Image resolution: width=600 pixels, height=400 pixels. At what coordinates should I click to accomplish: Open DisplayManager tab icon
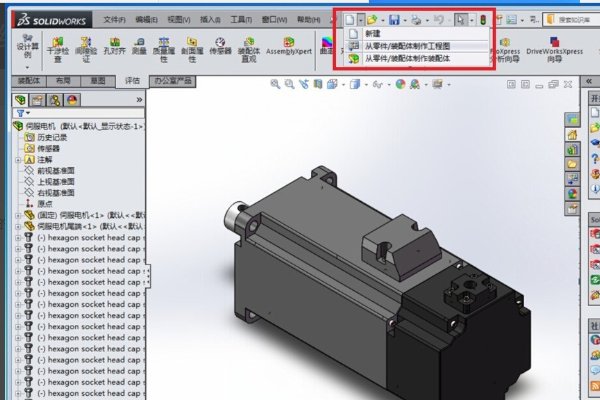pyautogui.click(x=72, y=100)
